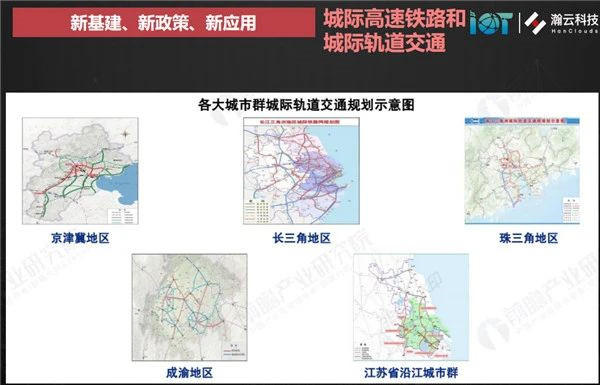Viewport: 600px width, 385px height.
Task: Select the 瀚云科技 brand text
Action: click(x=575, y=19)
